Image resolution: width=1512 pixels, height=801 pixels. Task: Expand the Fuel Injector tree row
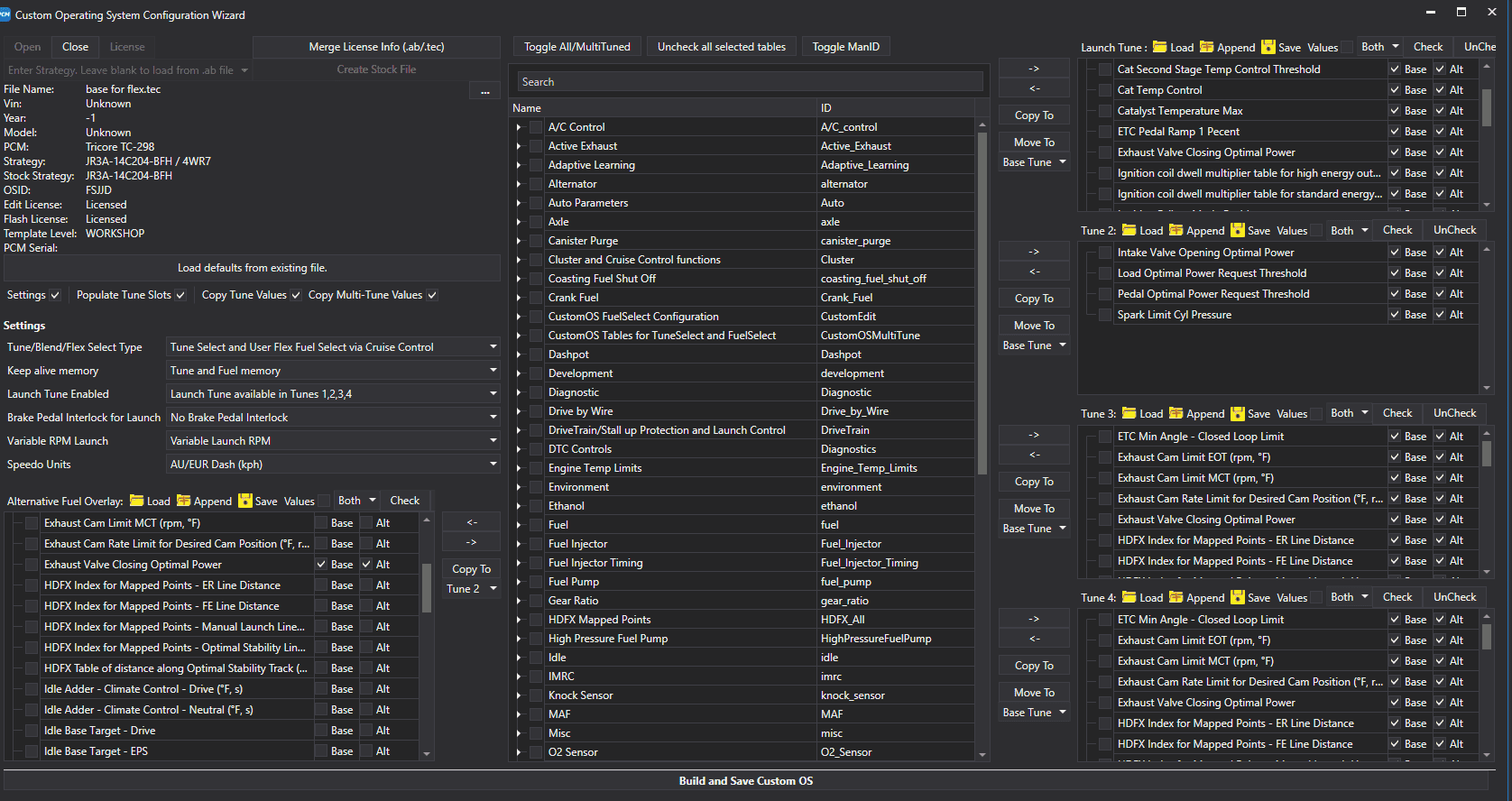coord(519,544)
